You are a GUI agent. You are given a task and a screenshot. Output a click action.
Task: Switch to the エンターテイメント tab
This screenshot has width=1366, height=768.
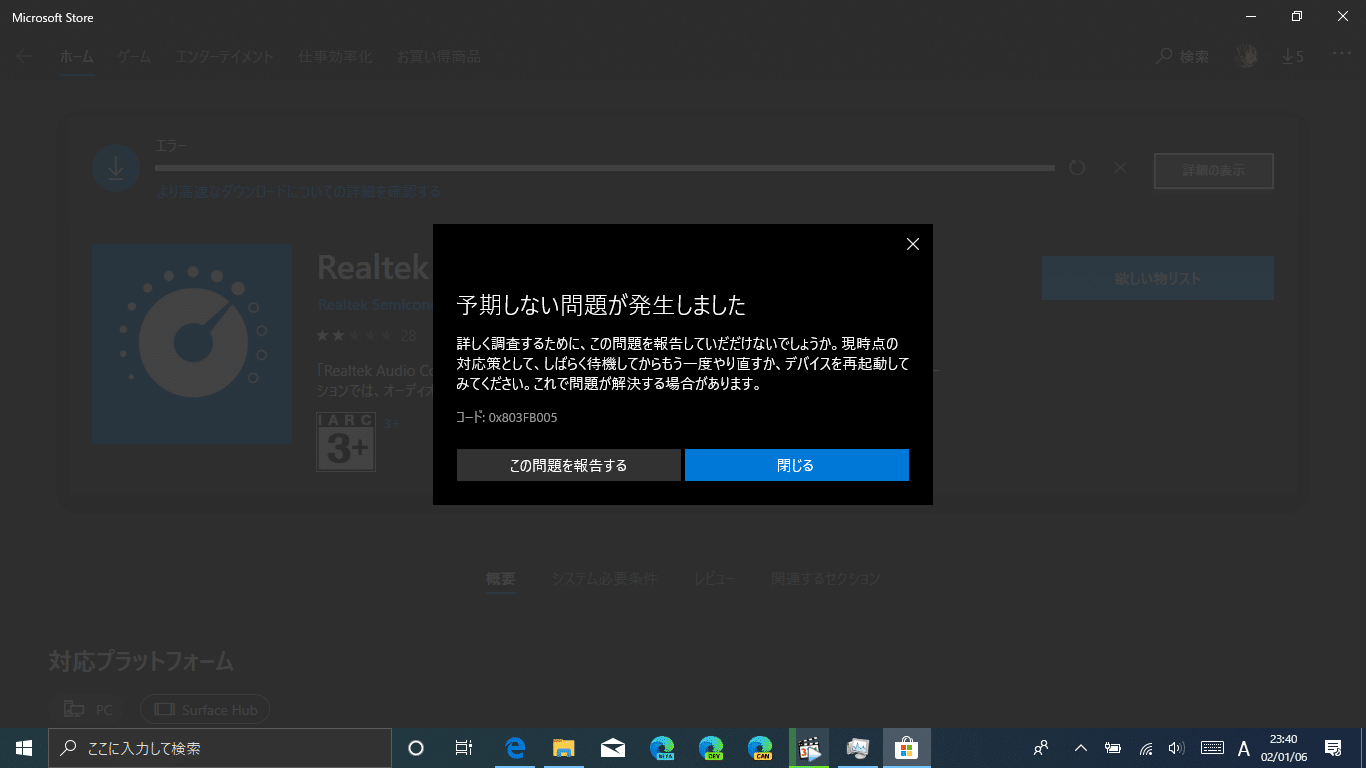tap(225, 57)
